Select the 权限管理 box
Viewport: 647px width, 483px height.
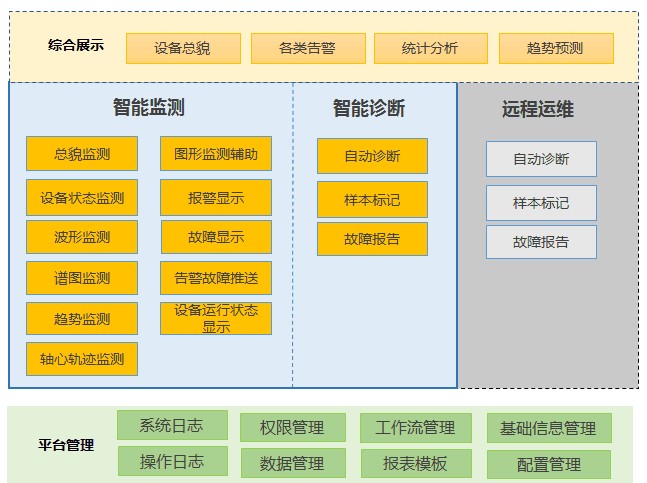coord(292,428)
